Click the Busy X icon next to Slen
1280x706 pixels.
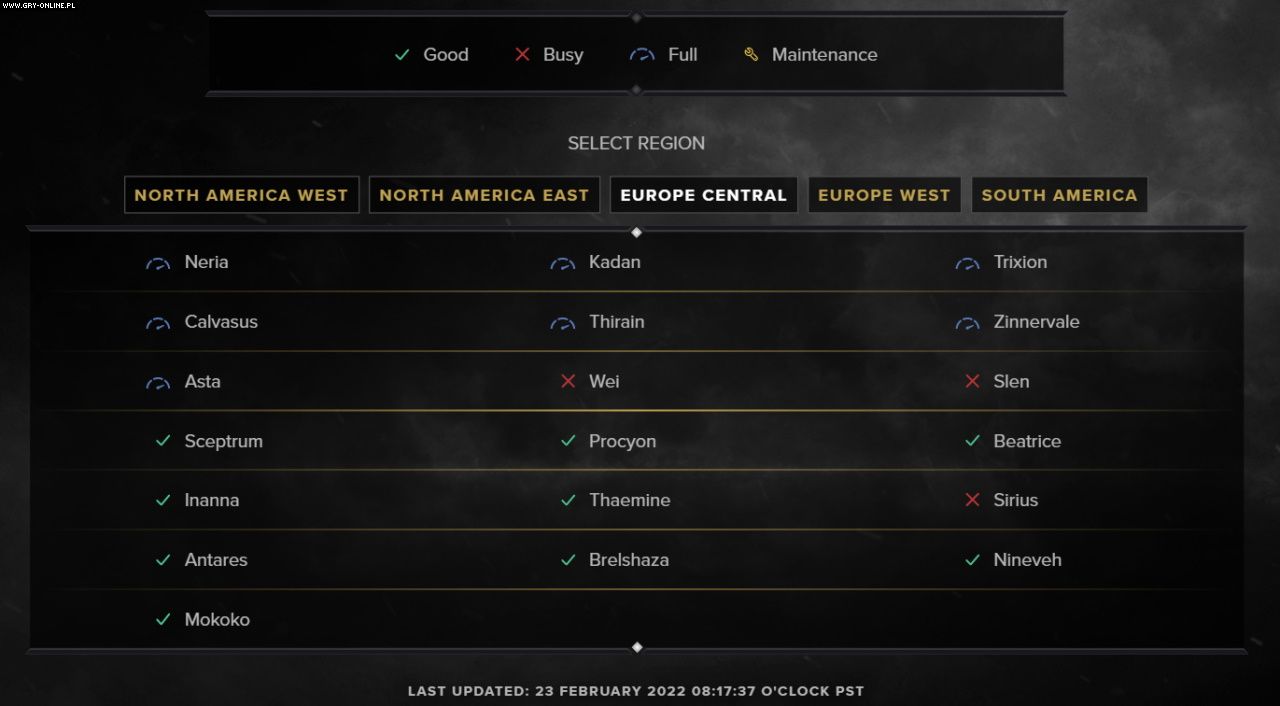point(972,381)
